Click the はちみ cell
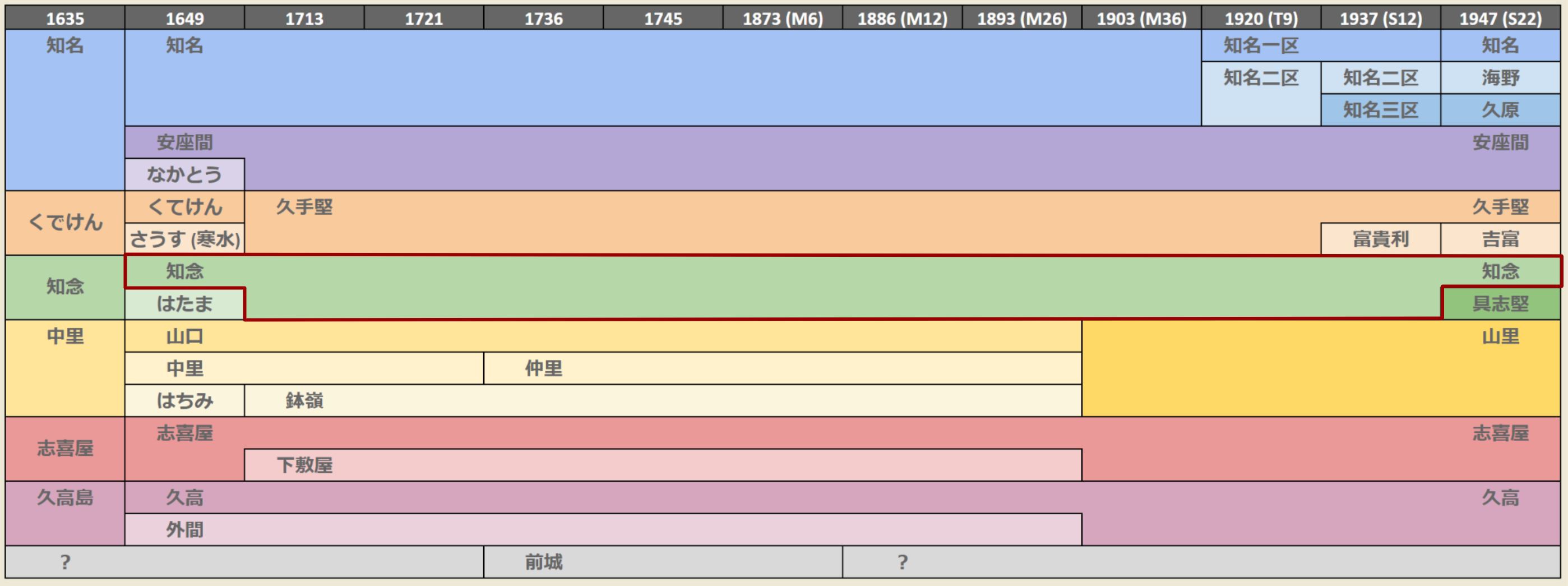The width and height of the screenshot is (1568, 586). tap(184, 401)
